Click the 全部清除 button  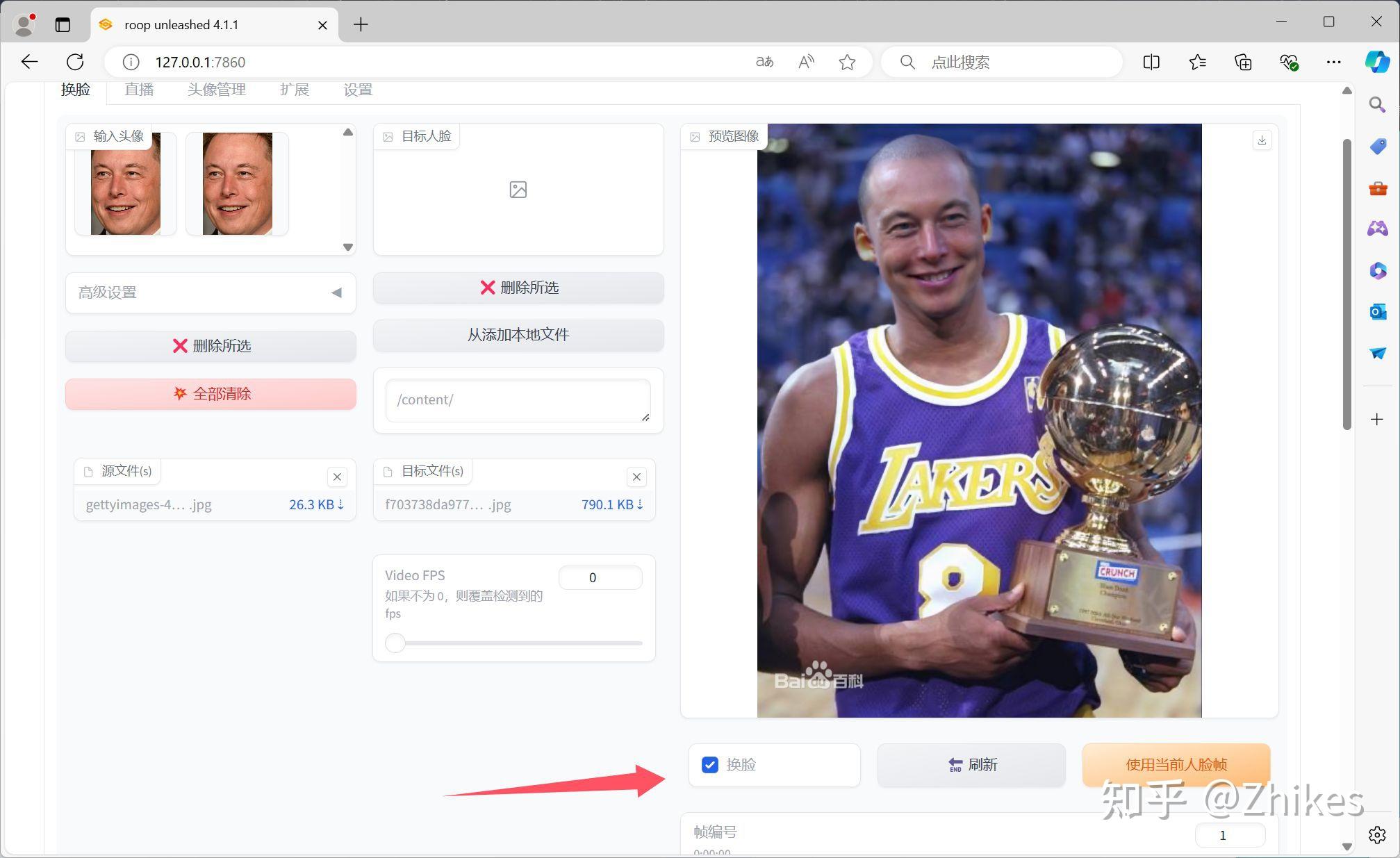(x=211, y=394)
